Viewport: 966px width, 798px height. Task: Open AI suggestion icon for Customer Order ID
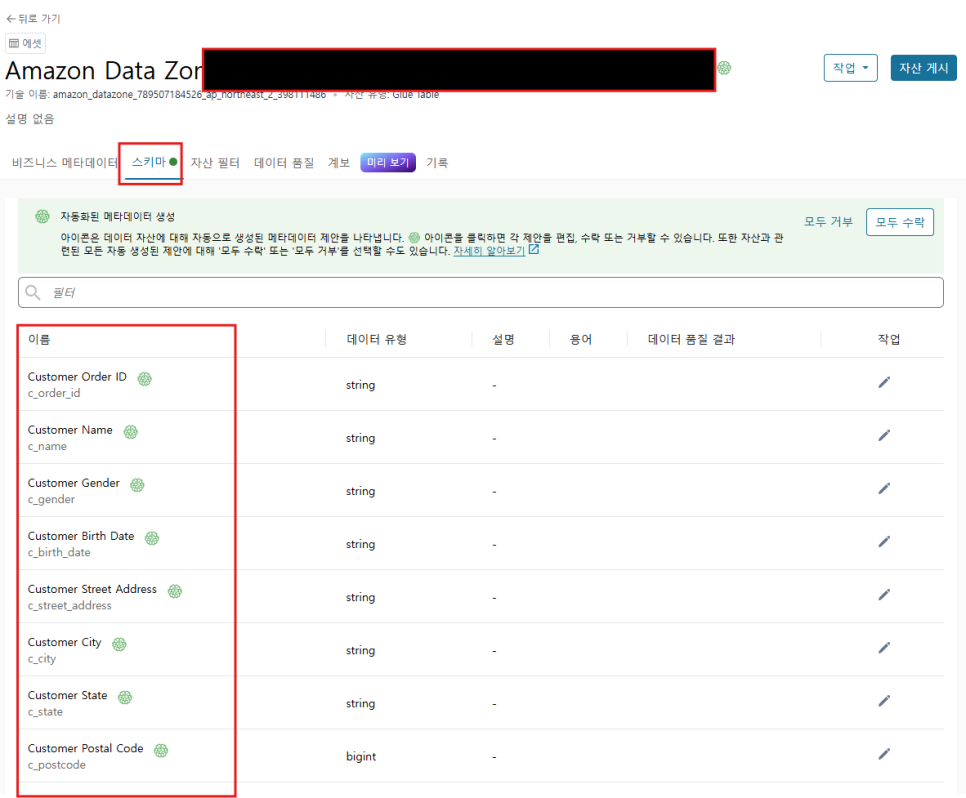pos(145,378)
